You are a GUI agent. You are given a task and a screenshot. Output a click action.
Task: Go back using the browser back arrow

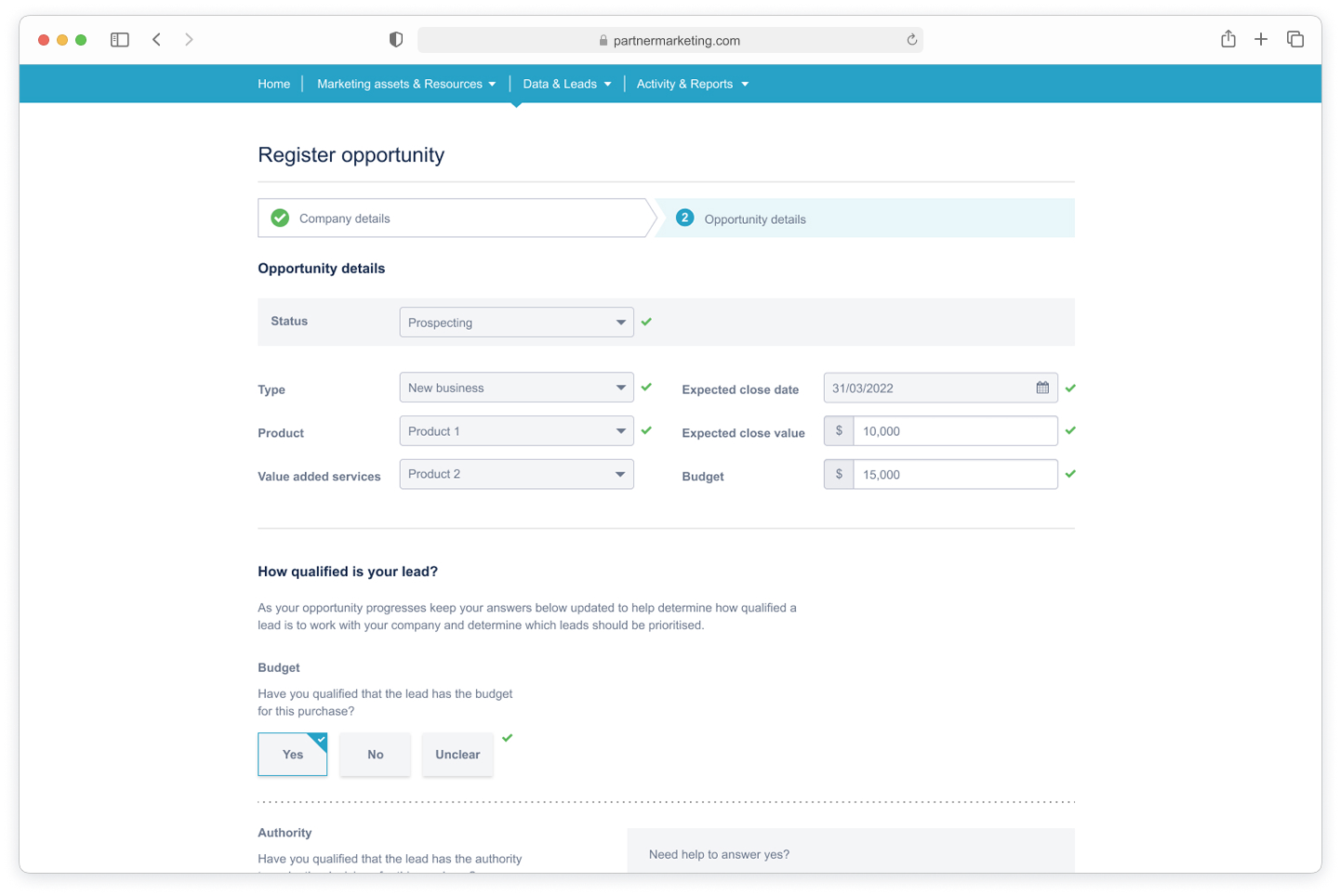[157, 40]
